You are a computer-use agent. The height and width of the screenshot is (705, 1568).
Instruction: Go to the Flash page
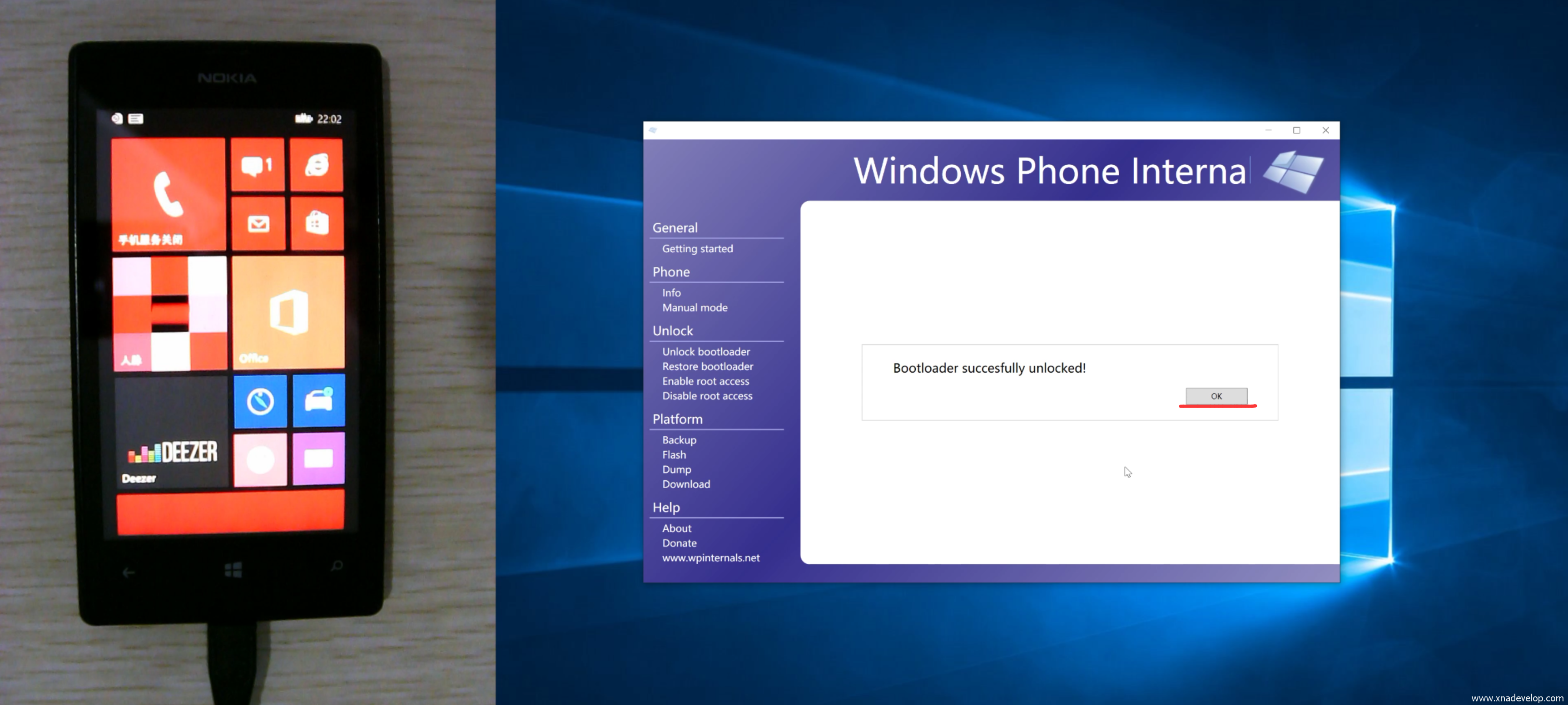click(x=673, y=454)
